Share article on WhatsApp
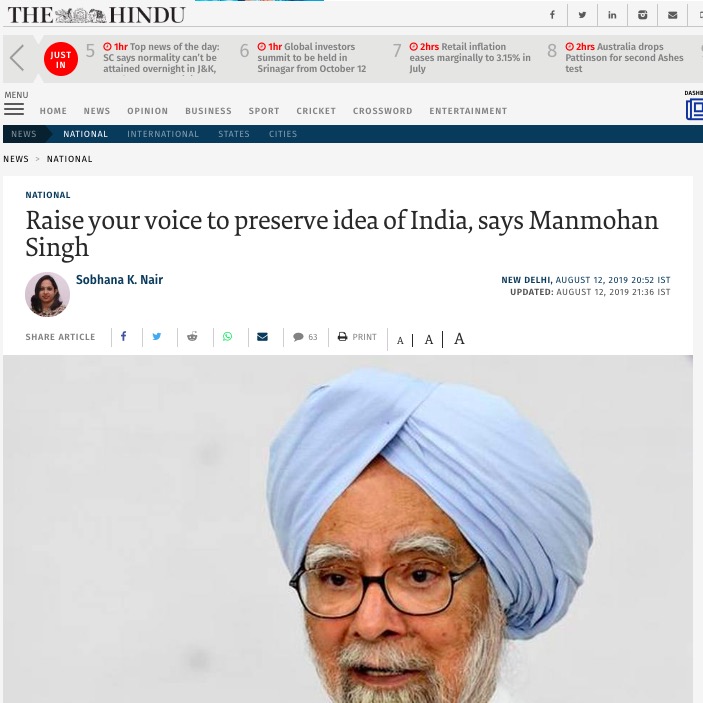 227,336
